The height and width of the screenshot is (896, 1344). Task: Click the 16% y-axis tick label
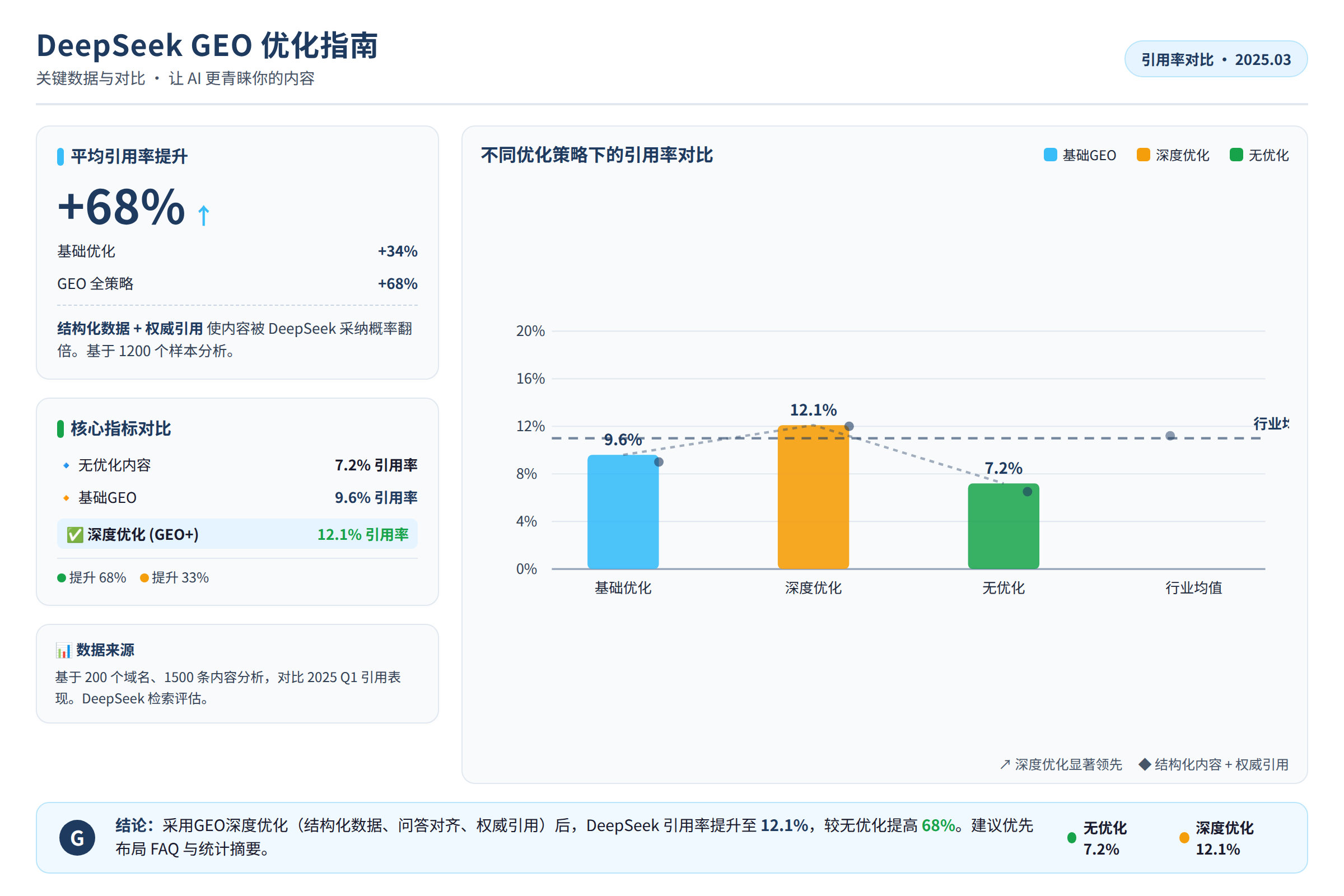tap(530, 379)
